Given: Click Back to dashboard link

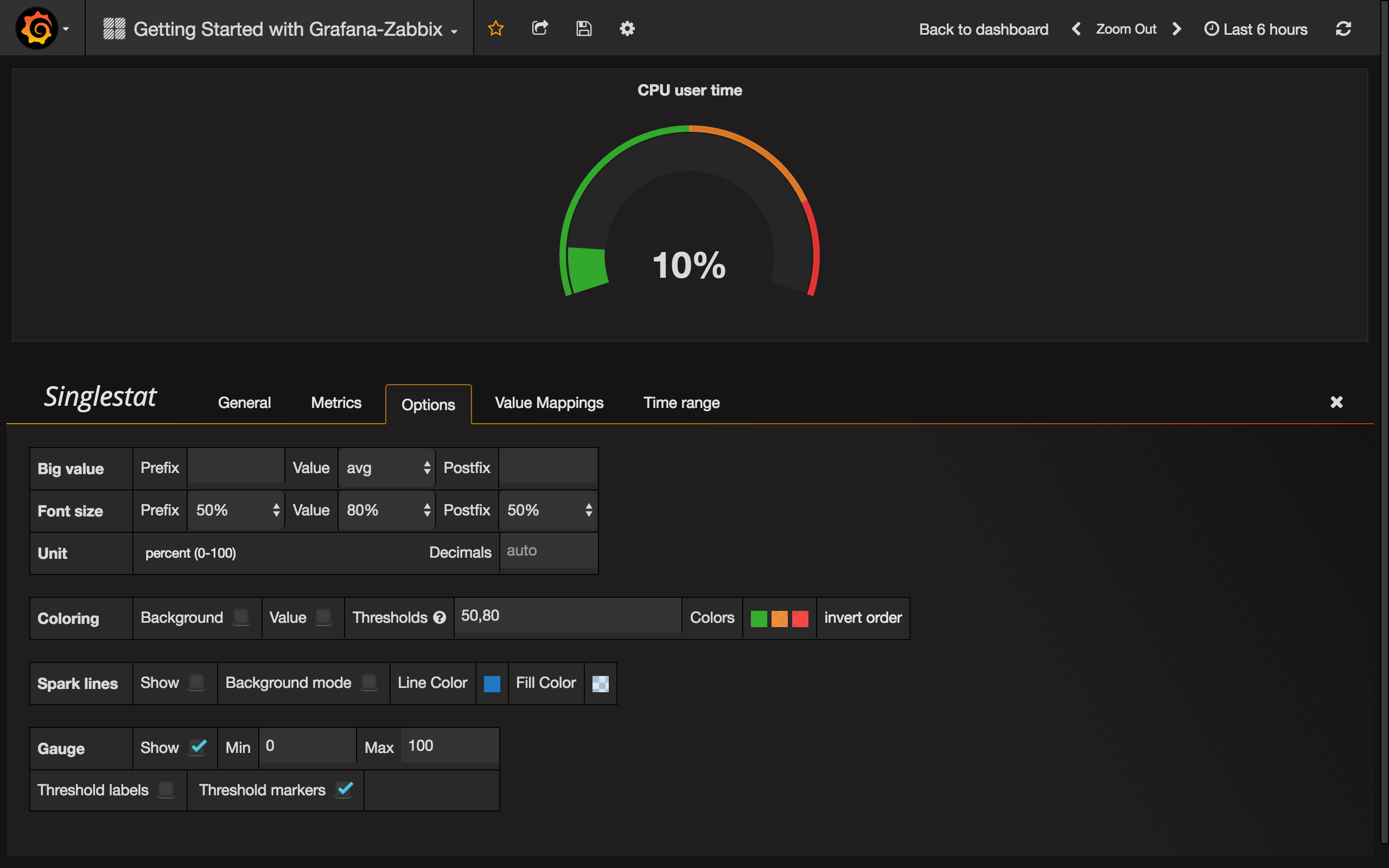Looking at the screenshot, I should (x=983, y=29).
